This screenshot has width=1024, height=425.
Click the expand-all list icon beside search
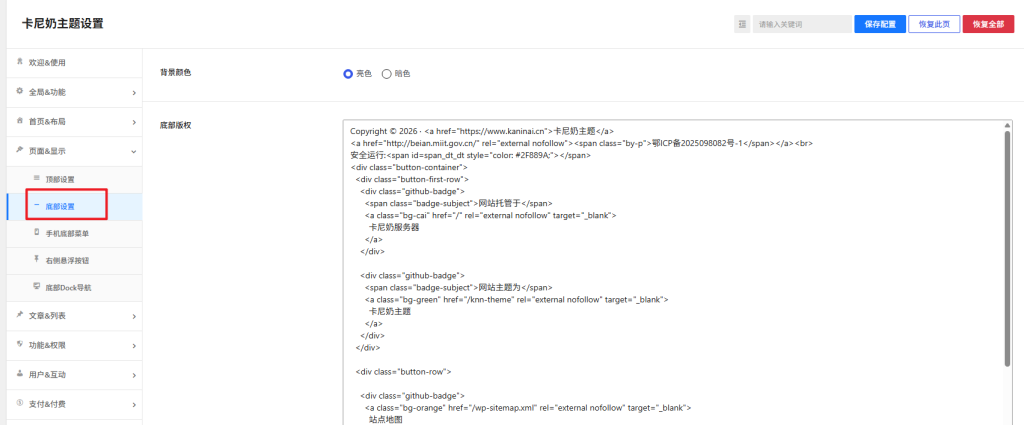coord(742,24)
